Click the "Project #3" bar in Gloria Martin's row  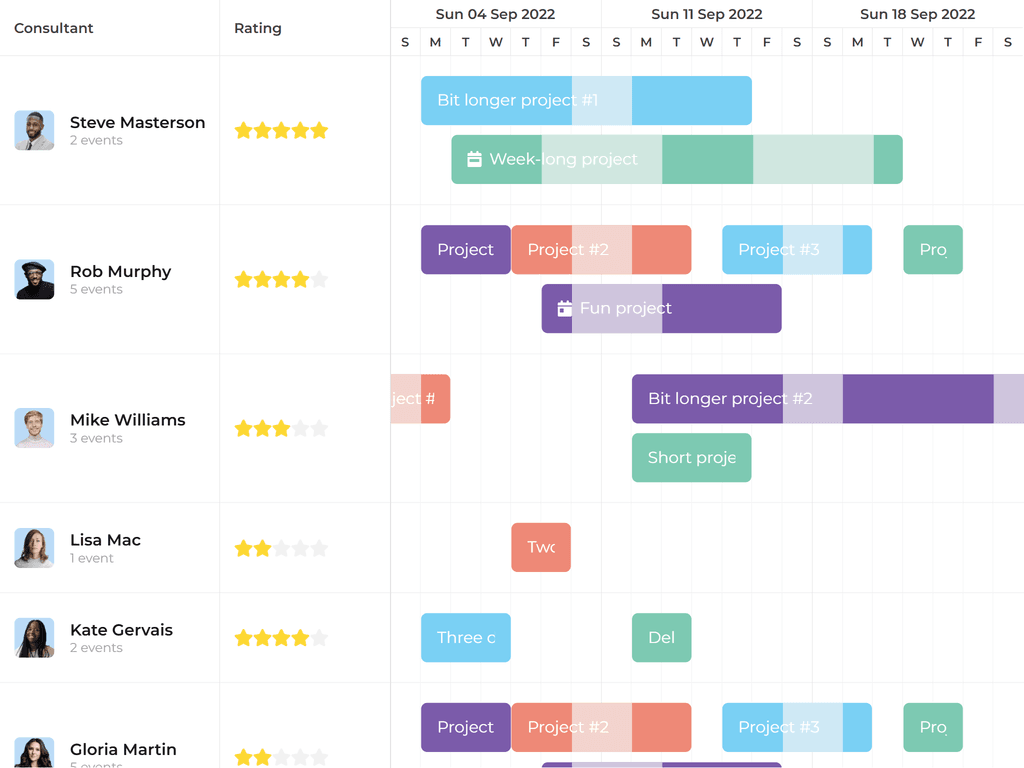(x=796, y=727)
